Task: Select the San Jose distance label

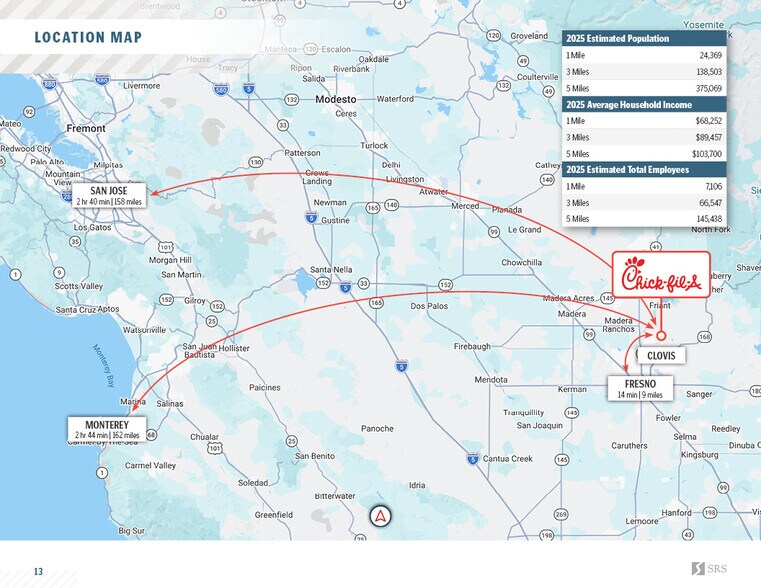Action: click(x=108, y=195)
